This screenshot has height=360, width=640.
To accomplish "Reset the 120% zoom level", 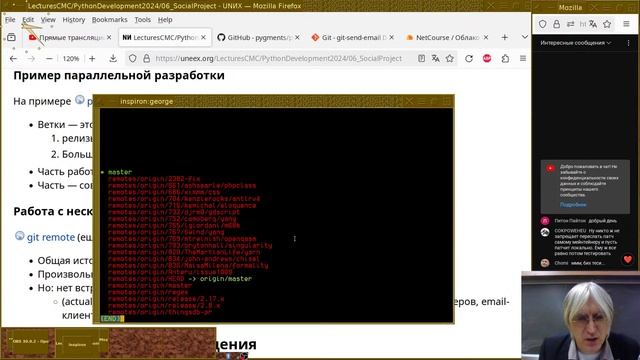I will [71, 59].
